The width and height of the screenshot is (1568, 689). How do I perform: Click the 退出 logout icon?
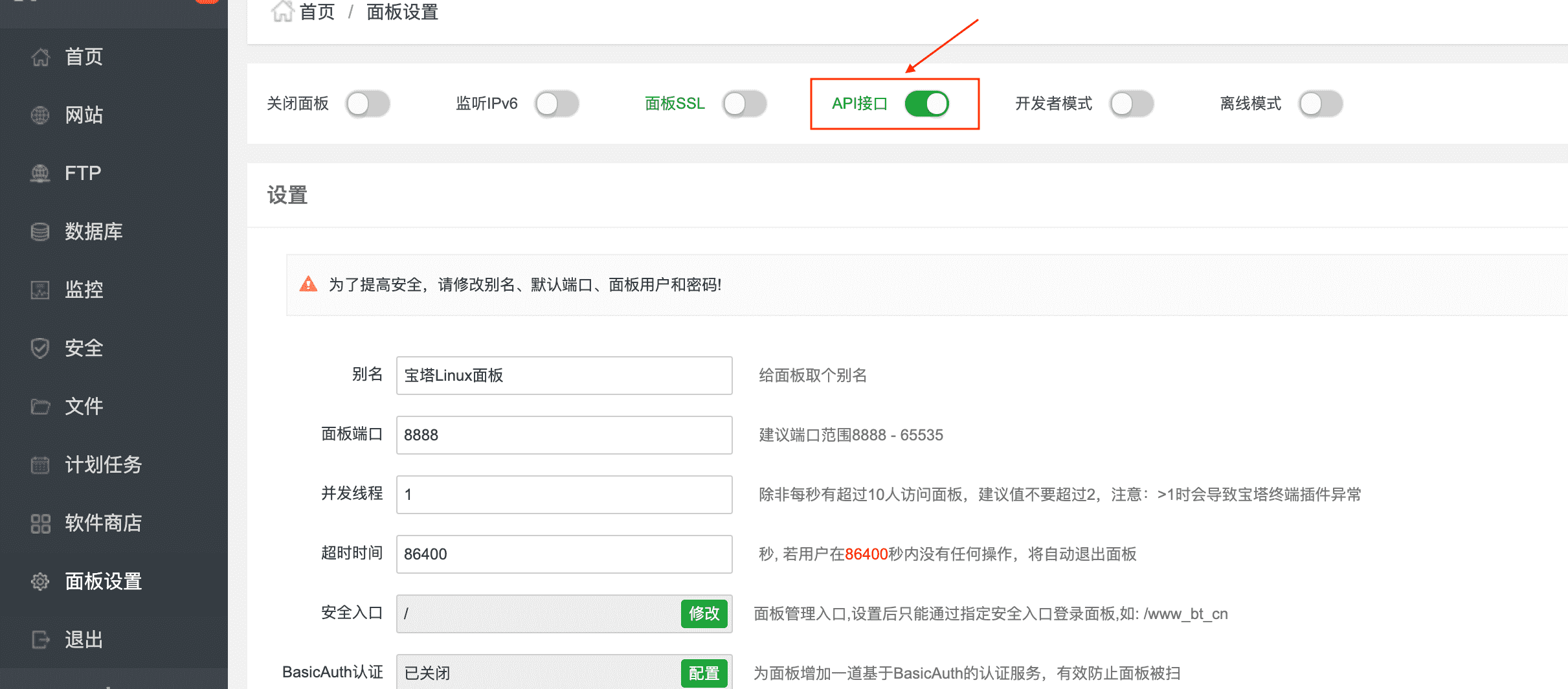40,640
